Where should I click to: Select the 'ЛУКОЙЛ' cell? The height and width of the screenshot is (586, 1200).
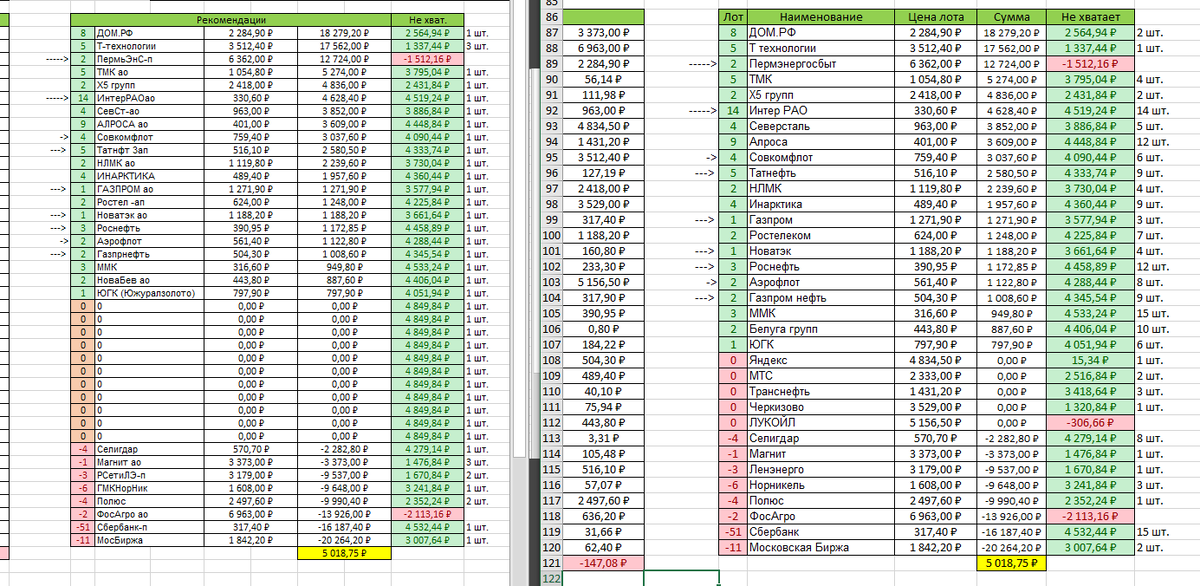[x=822, y=422]
